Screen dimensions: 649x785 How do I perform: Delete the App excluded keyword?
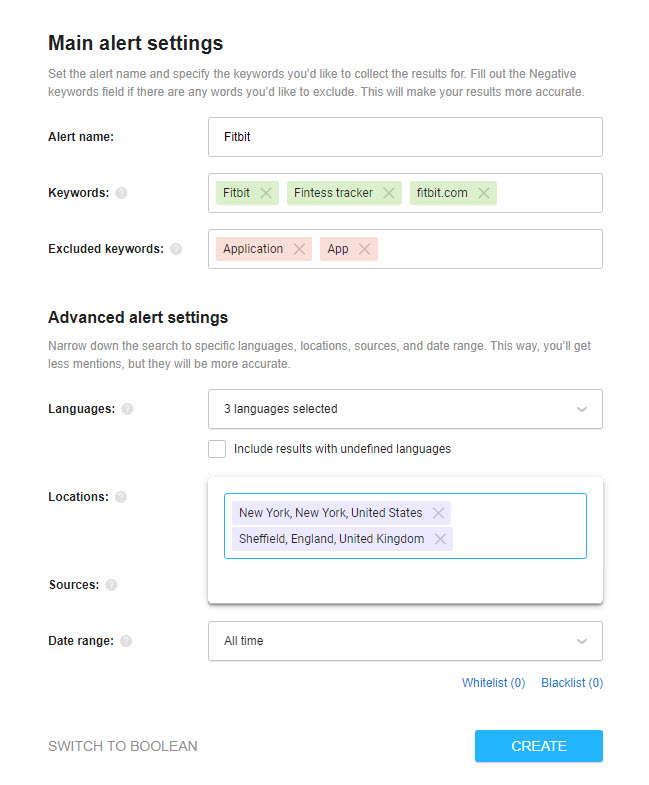(x=365, y=249)
